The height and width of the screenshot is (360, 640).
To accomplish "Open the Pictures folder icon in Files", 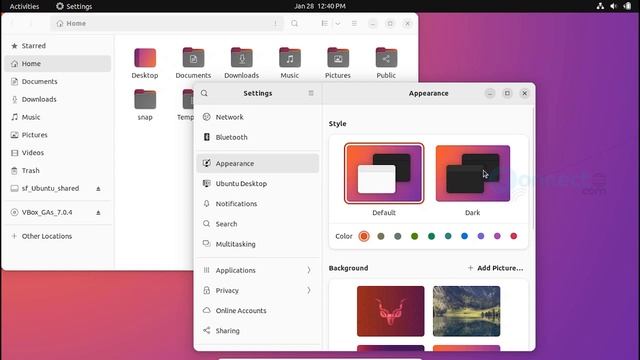I will click(338, 58).
